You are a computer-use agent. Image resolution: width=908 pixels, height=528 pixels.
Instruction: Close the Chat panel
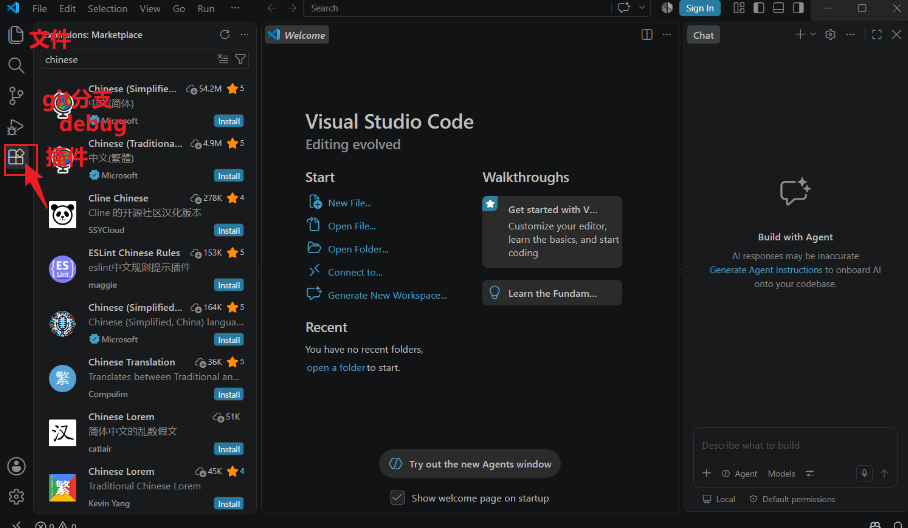click(x=896, y=35)
